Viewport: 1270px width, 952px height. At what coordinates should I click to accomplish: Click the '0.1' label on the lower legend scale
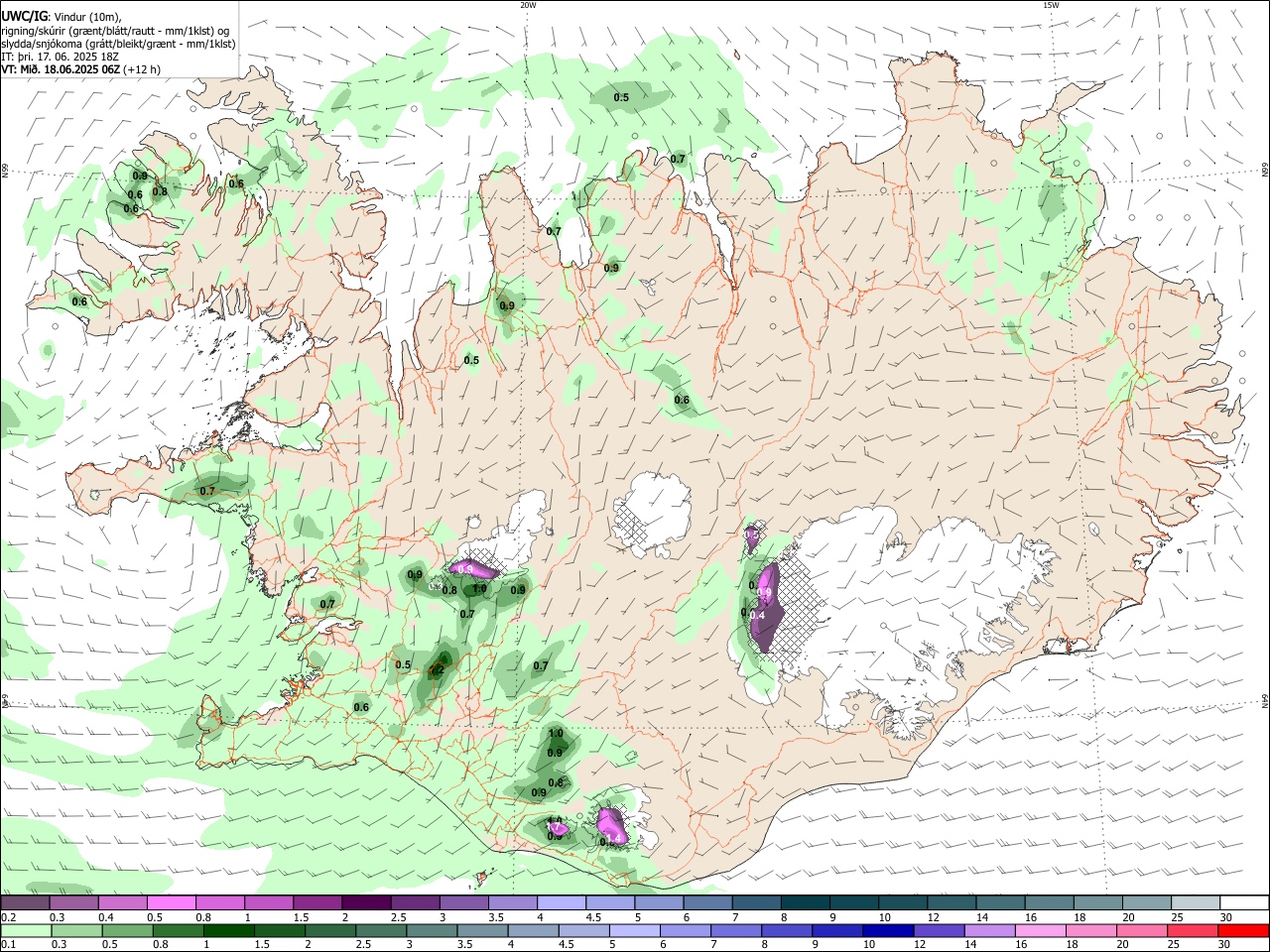click(8, 945)
